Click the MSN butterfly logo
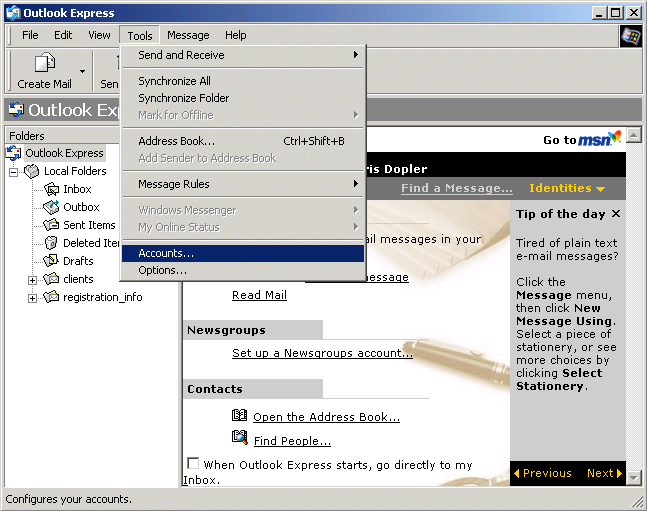 (x=615, y=136)
